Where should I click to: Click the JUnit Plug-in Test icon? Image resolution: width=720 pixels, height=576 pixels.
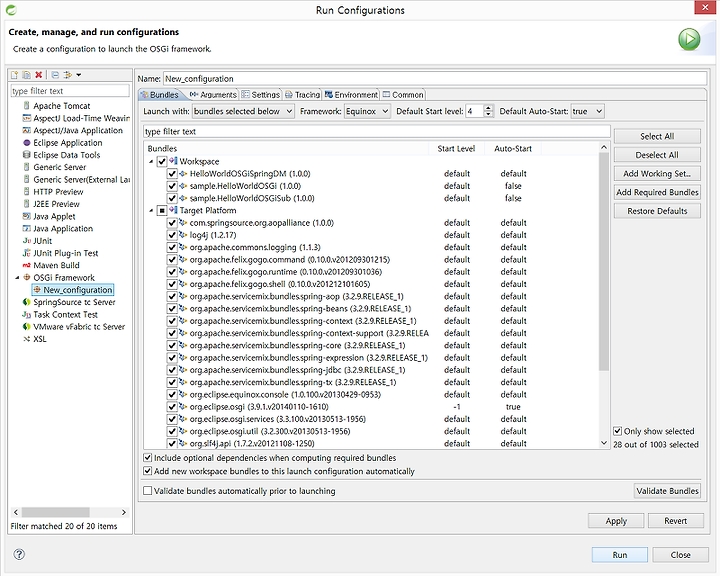[27, 253]
